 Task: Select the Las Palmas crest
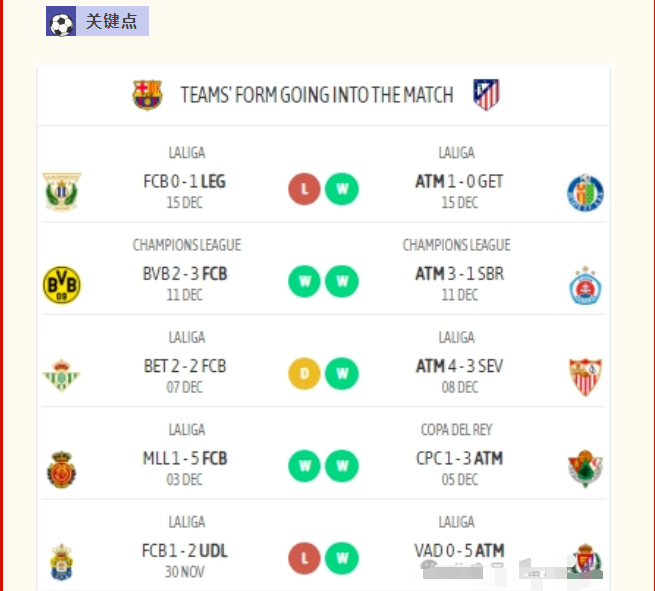pyautogui.click(x=62, y=561)
